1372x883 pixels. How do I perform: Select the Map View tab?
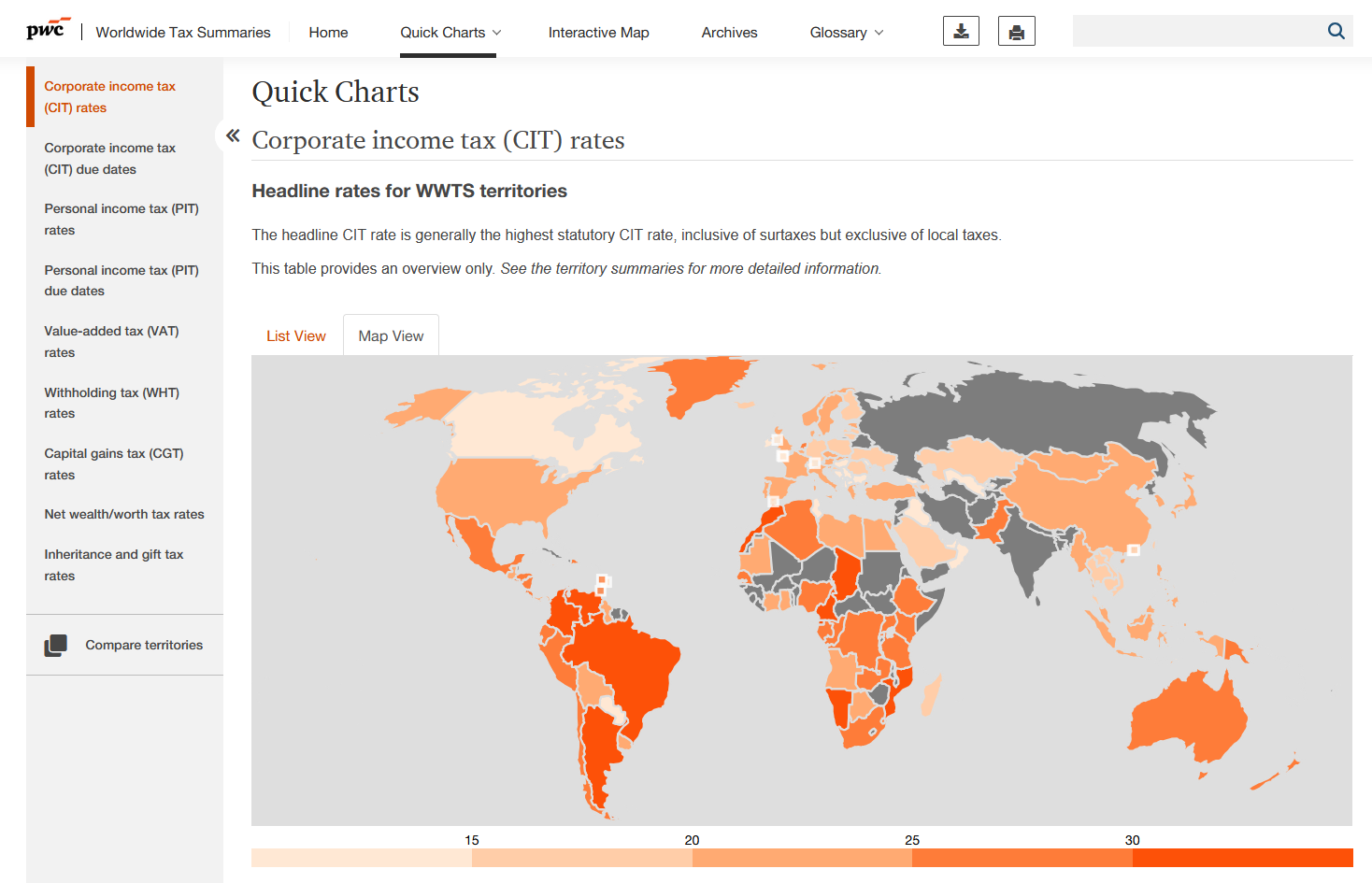(x=391, y=336)
